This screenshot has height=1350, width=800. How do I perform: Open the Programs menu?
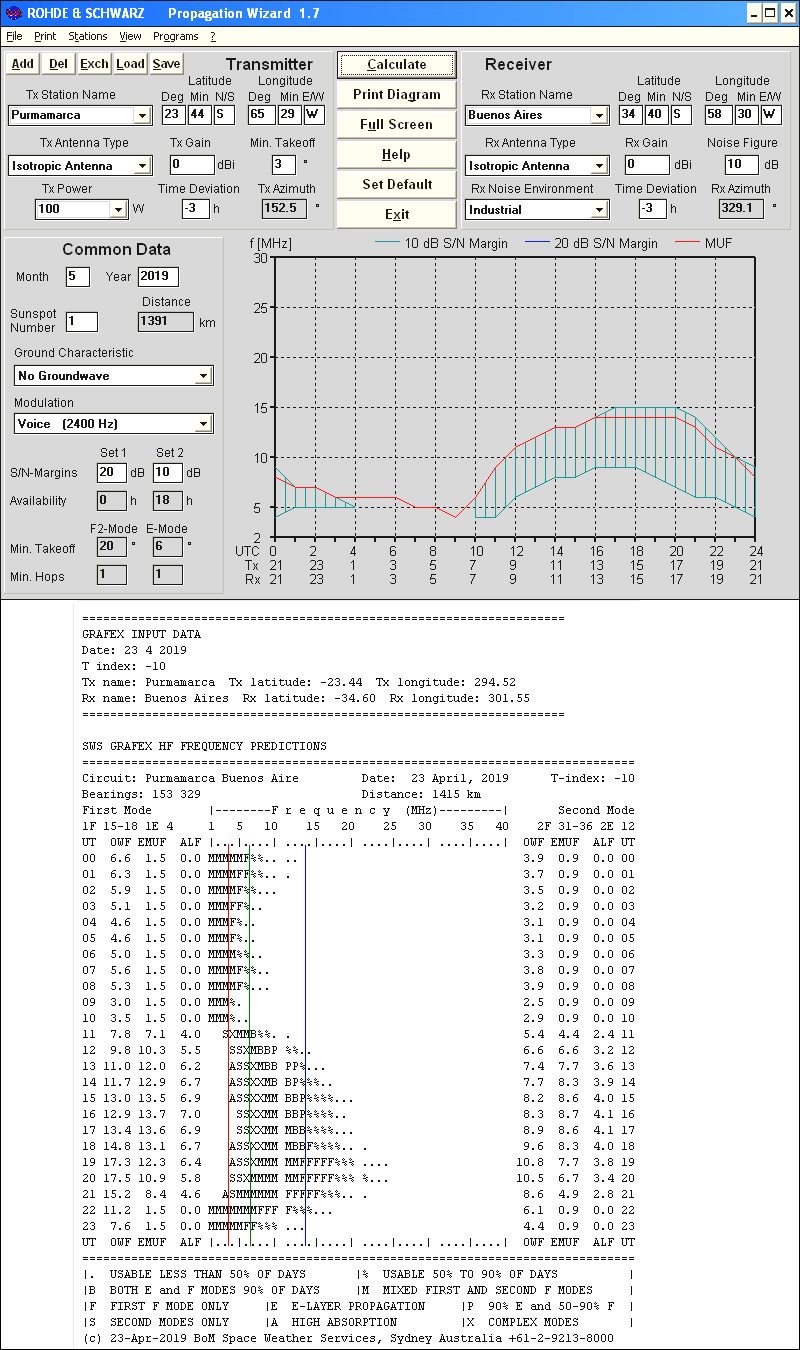176,36
